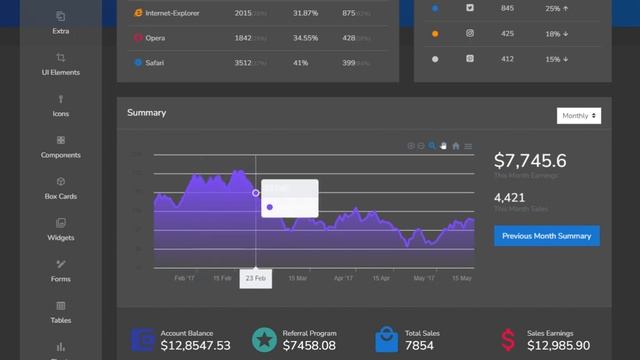This screenshot has width=640, height=360.
Task: Click the $7458.08 referral amount
Action: pos(309,346)
